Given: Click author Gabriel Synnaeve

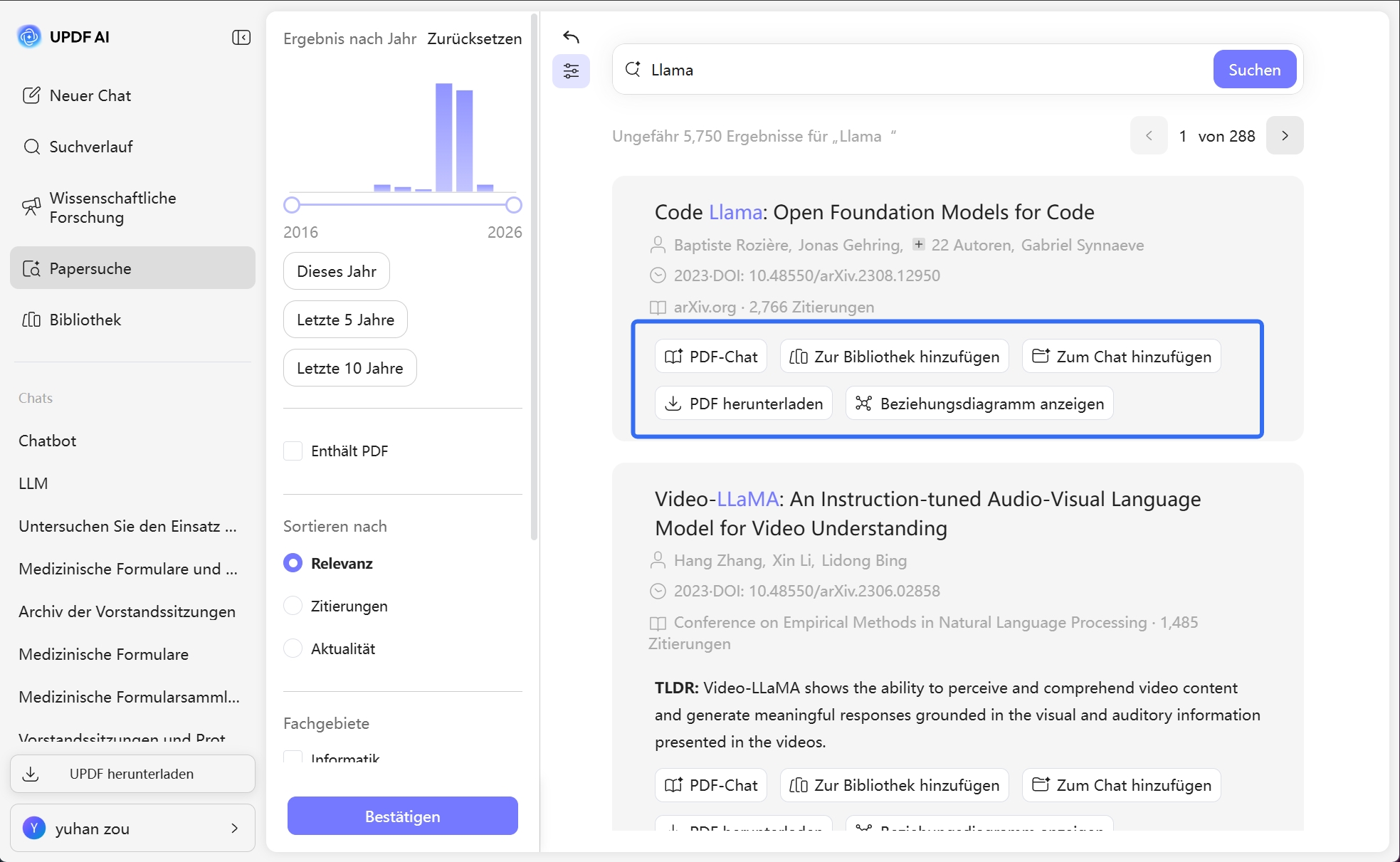Looking at the screenshot, I should click(x=1083, y=245).
